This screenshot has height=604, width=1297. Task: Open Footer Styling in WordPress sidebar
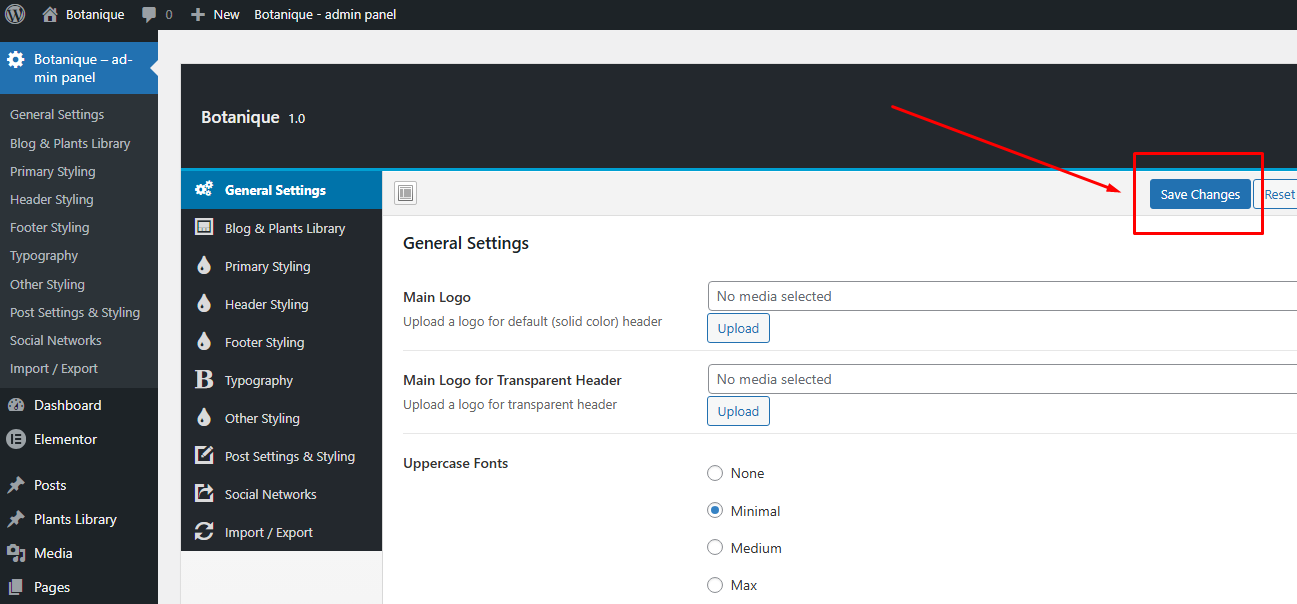point(50,227)
